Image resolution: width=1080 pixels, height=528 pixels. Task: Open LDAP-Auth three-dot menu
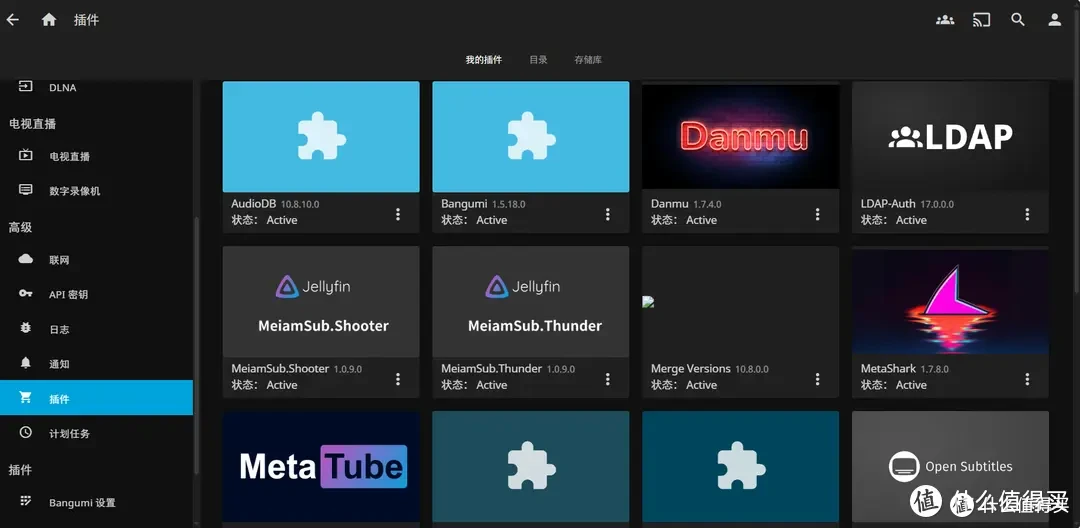(1027, 214)
